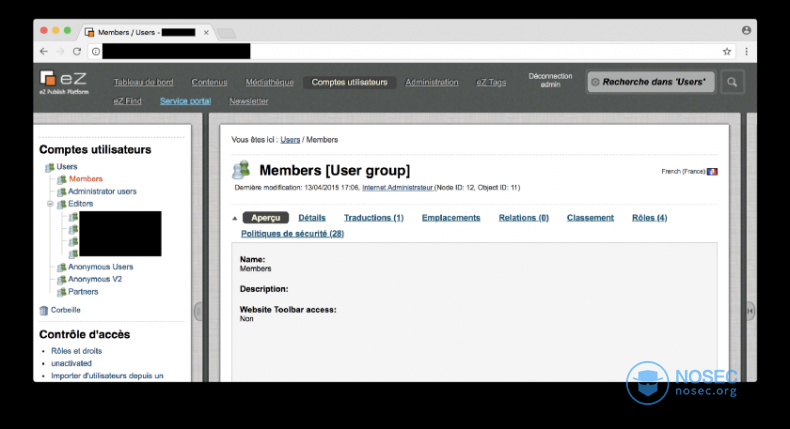790x429 pixels.
Task: Click the large Members user group icon
Action: click(241, 170)
